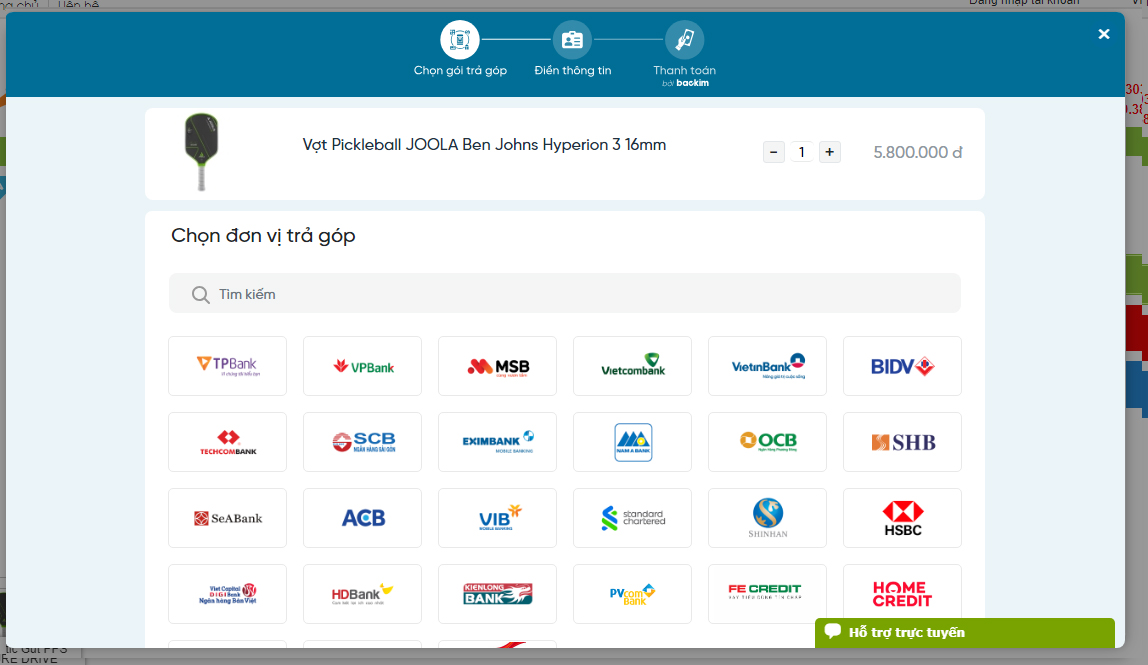
Task: Click the quantity value field
Action: point(802,152)
